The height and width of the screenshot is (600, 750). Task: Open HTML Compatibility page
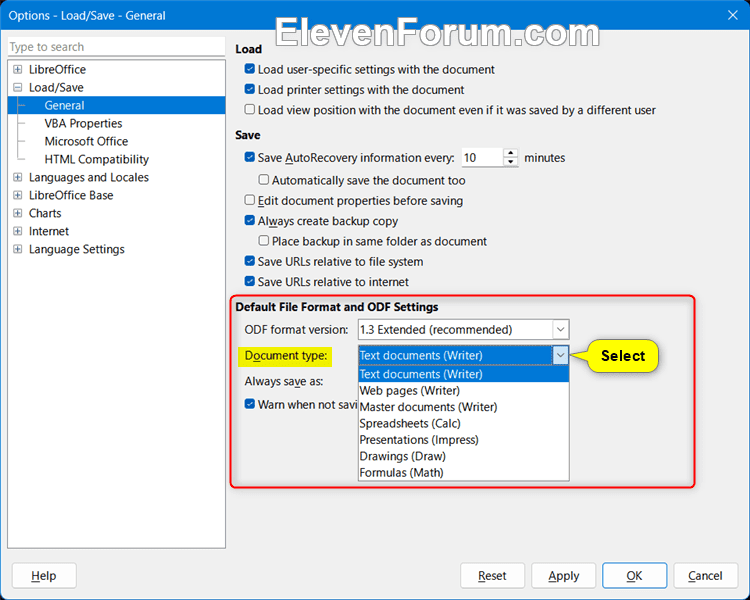click(96, 159)
